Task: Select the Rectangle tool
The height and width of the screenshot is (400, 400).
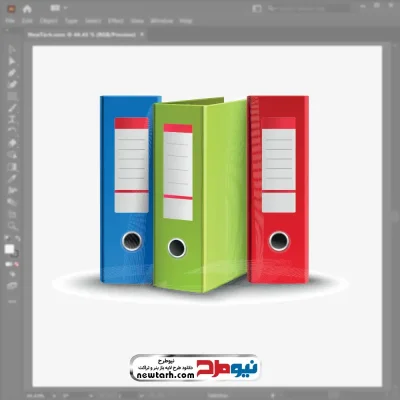Action: point(12,97)
